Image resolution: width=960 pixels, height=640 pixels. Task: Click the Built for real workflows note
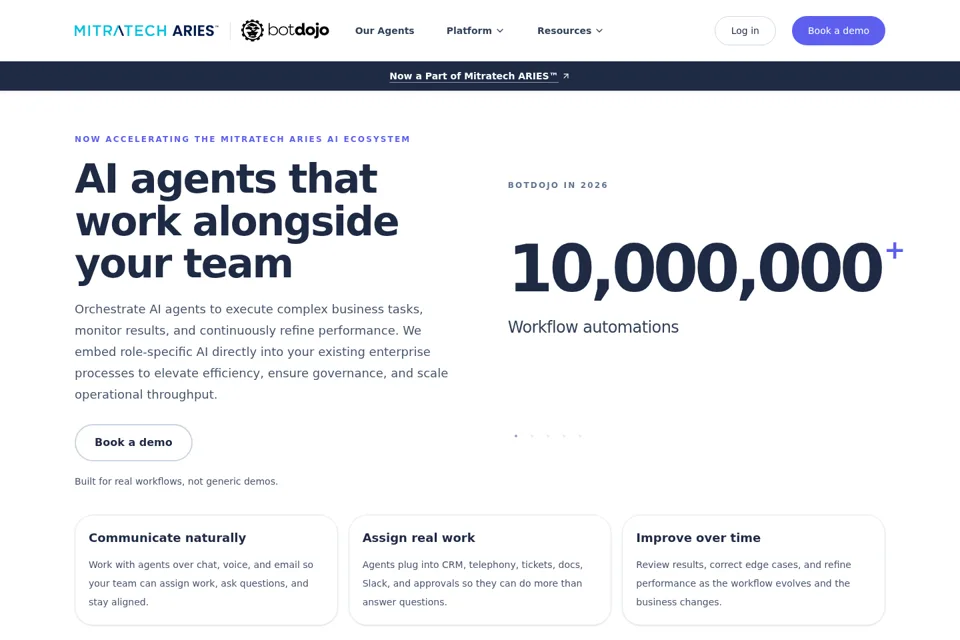[176, 481]
